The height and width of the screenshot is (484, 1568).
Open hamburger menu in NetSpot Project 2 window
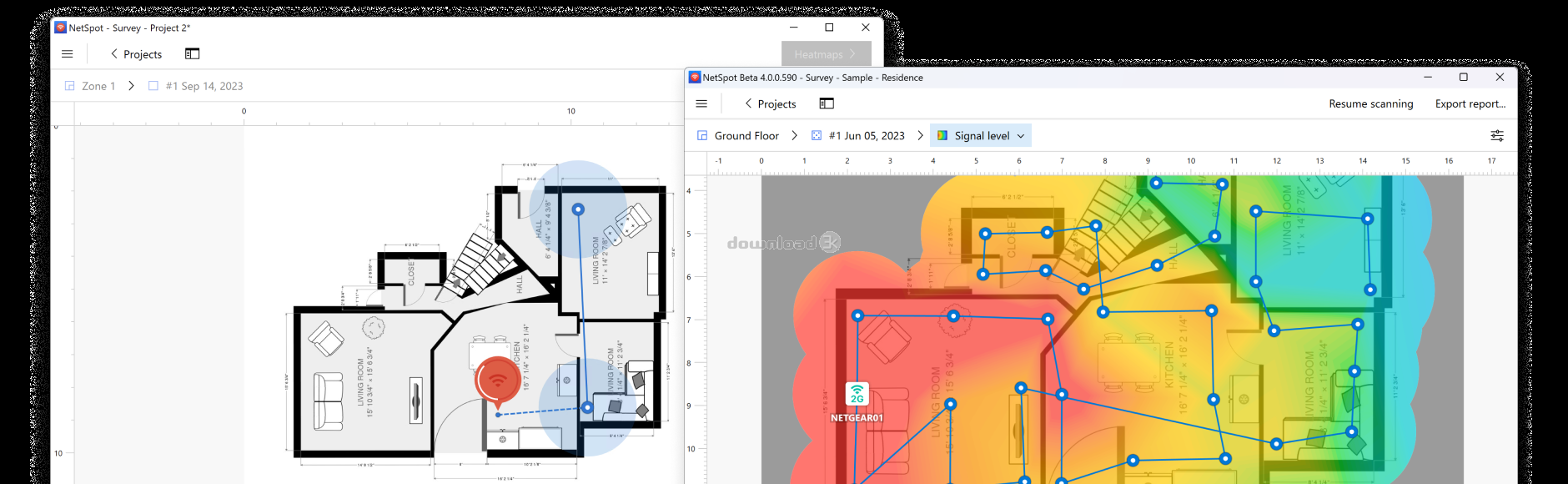[68, 54]
